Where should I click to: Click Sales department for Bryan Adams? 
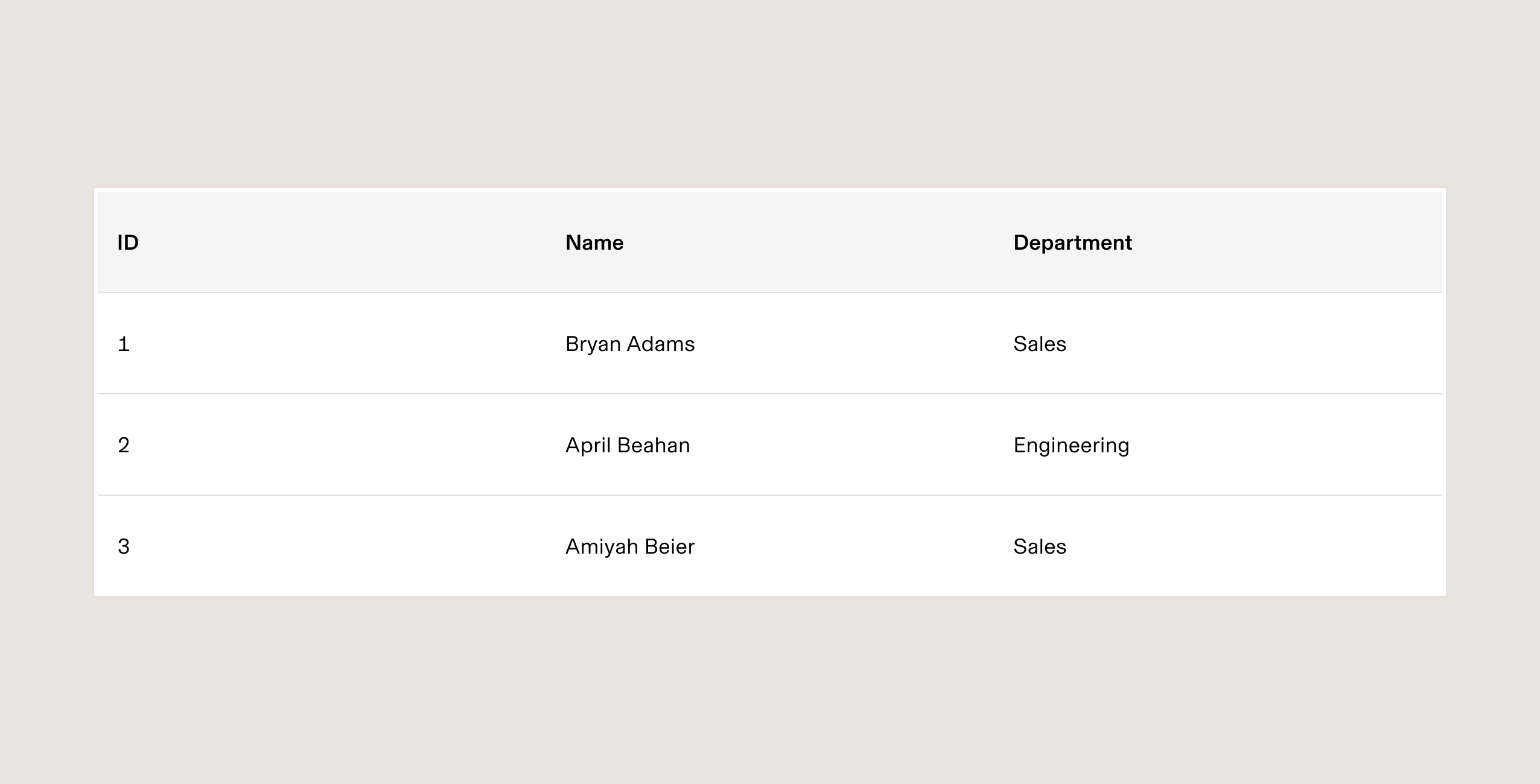(1218, 344)
